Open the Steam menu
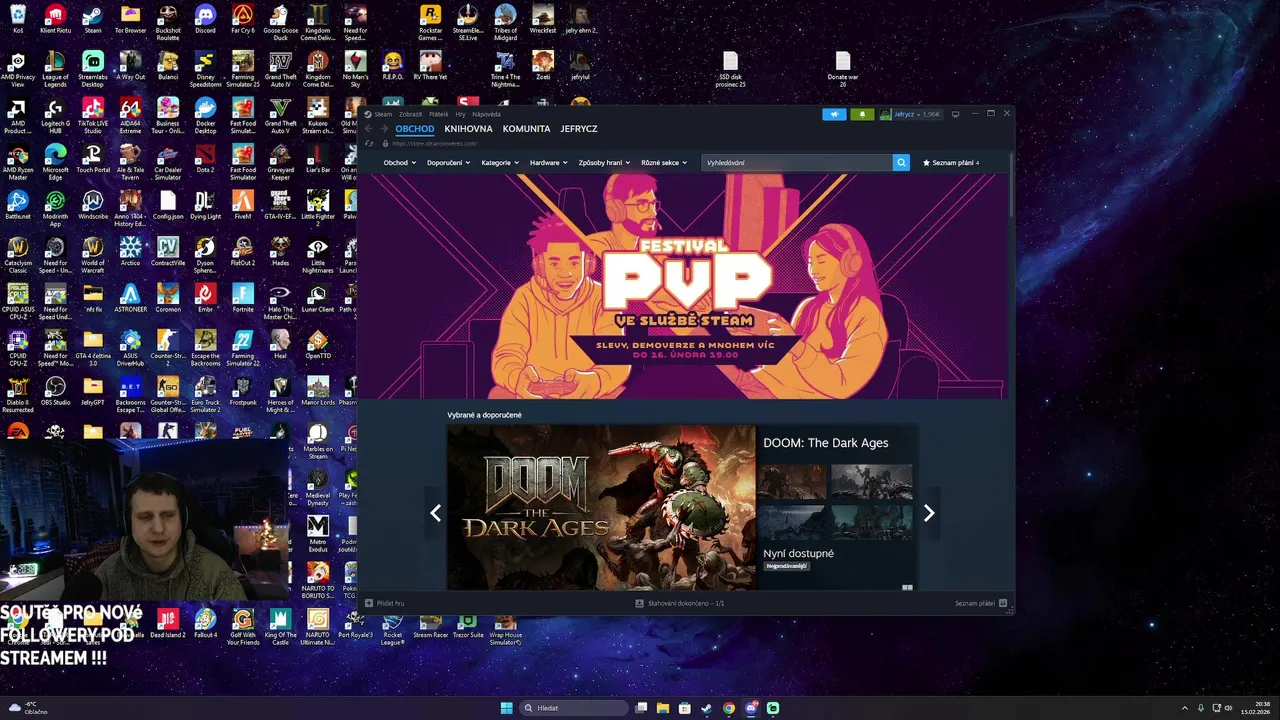 [383, 114]
